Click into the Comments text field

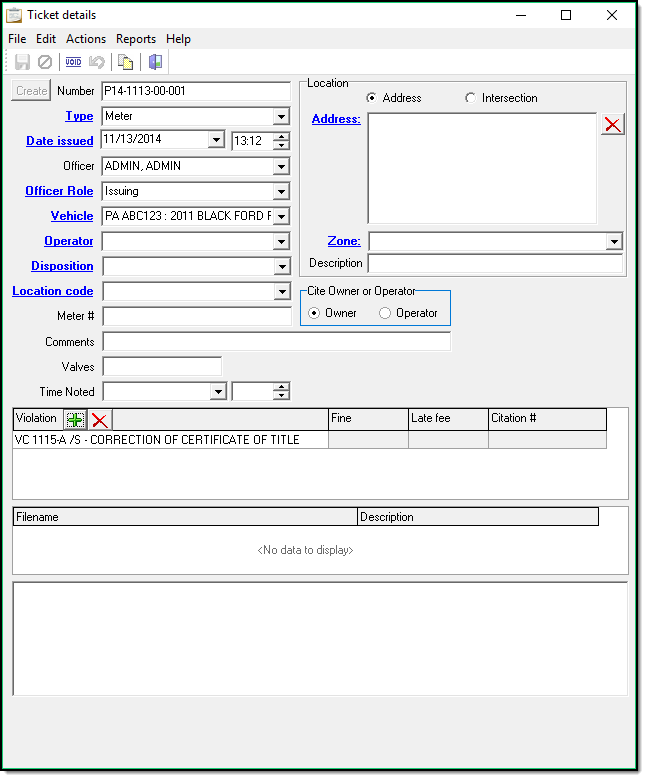(x=276, y=342)
